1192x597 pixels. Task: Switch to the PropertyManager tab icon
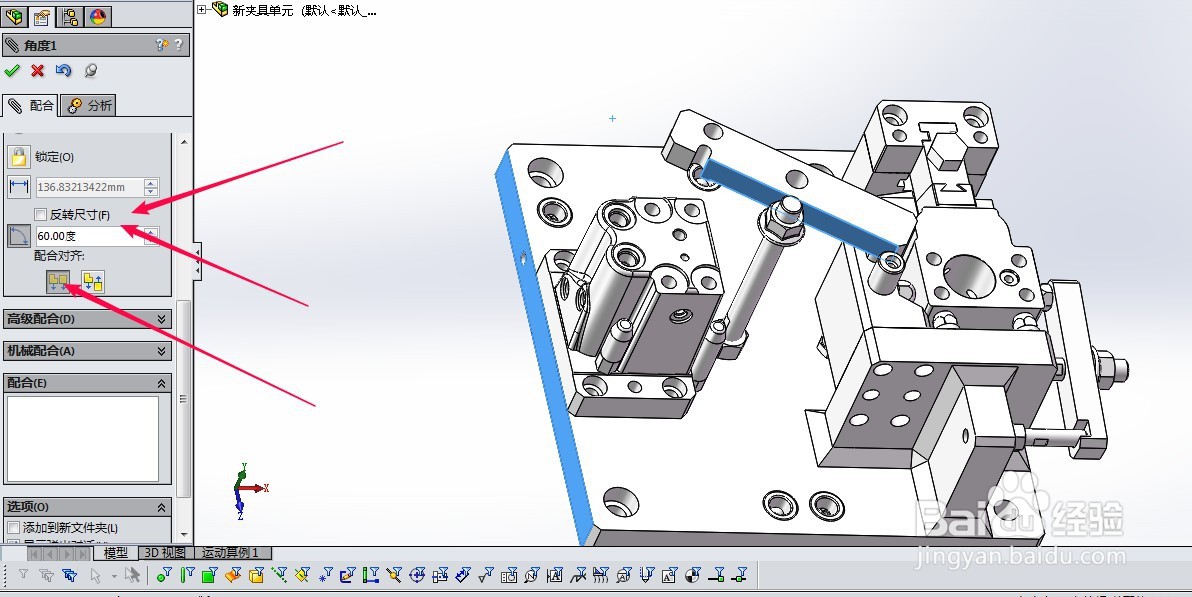point(42,16)
